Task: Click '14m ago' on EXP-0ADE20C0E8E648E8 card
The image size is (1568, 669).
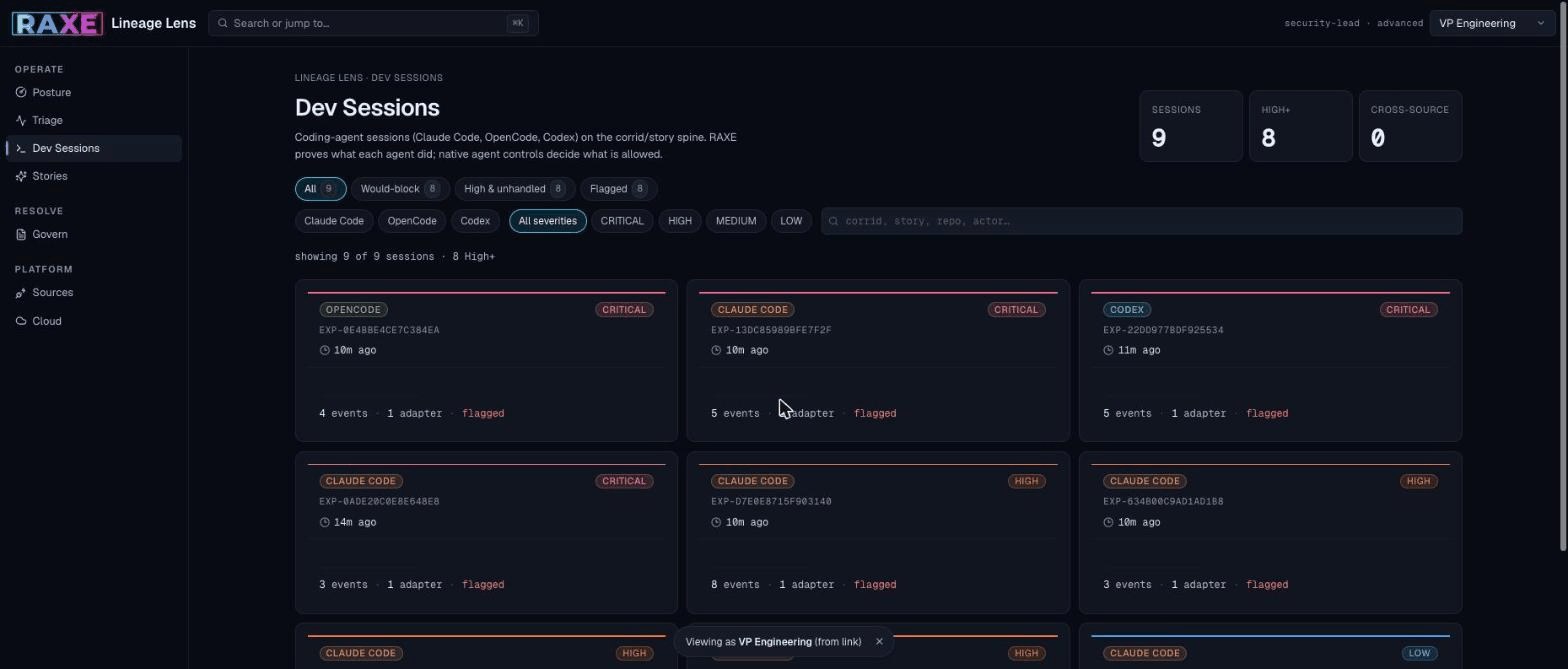Action: [355, 522]
